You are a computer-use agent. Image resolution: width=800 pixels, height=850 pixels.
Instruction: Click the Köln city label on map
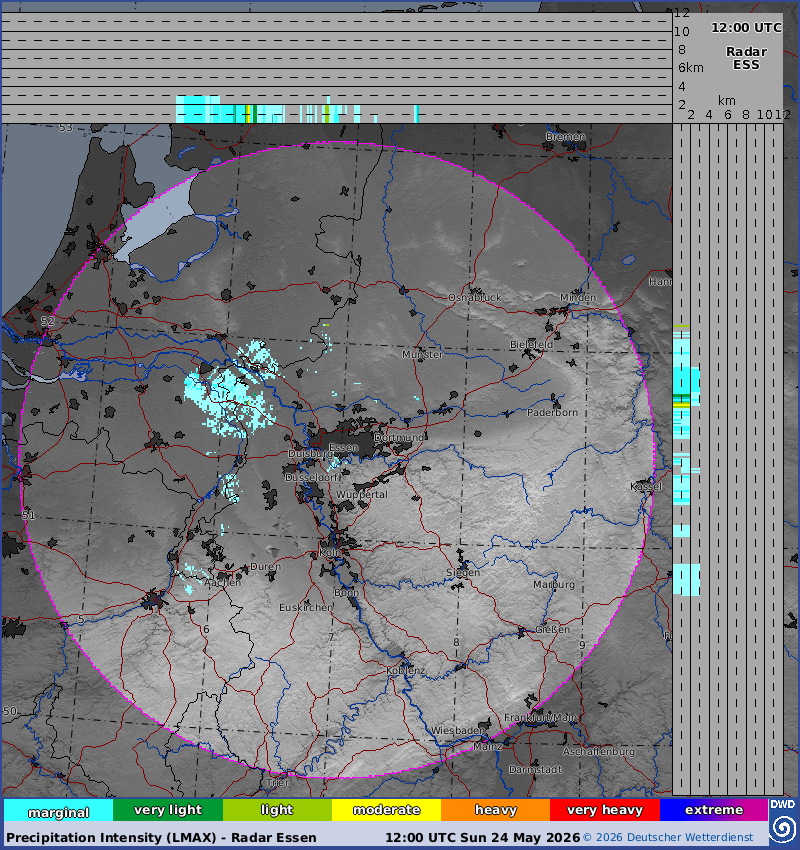(x=330, y=552)
